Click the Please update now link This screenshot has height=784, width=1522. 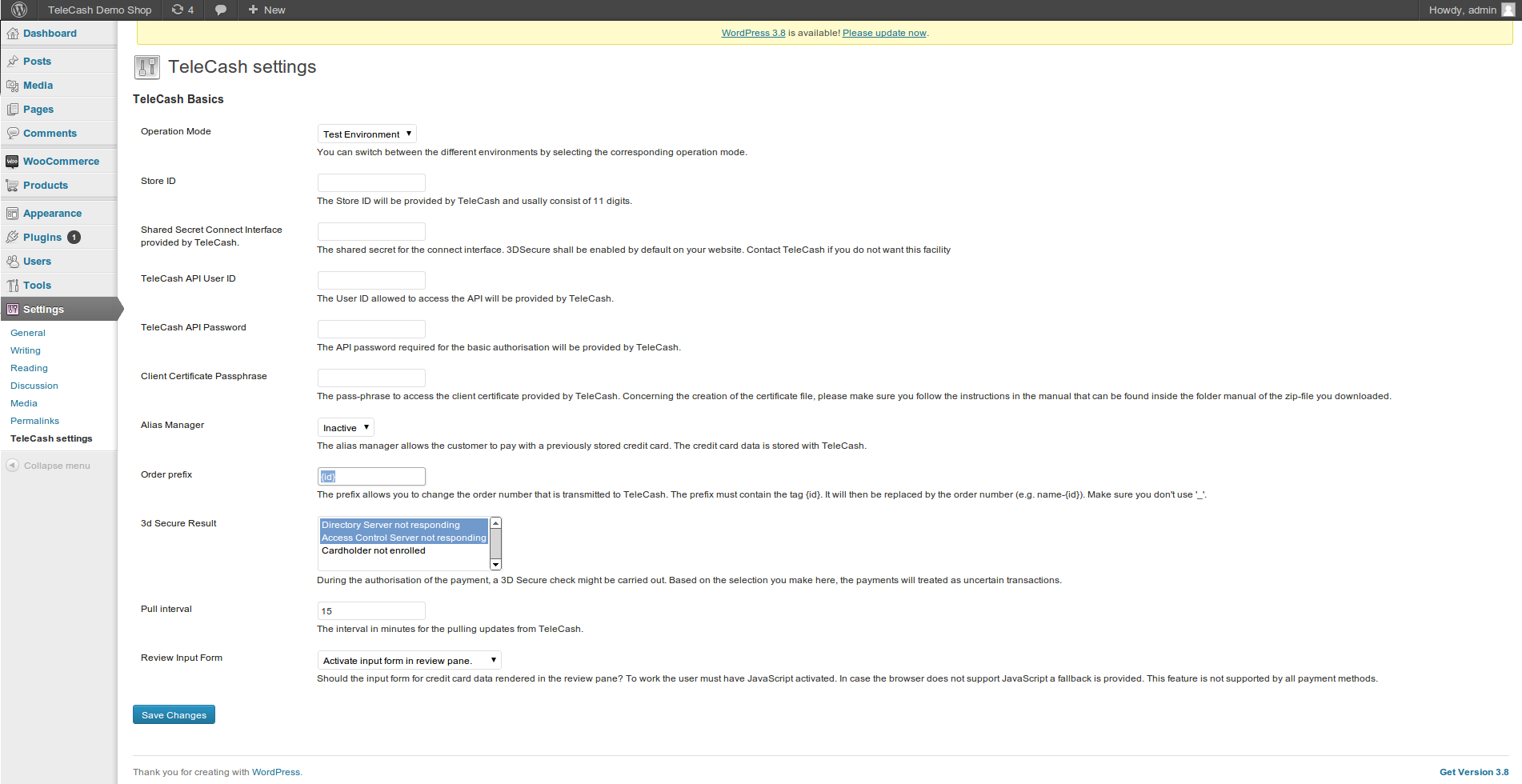click(884, 33)
